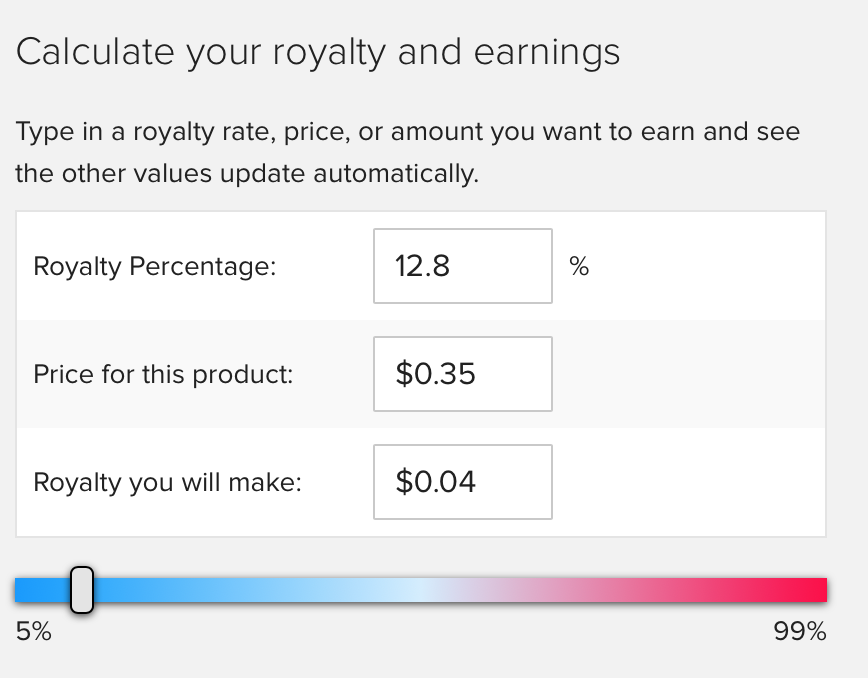Click the instructions text about royalty rate
Image resolution: width=868 pixels, height=678 pixels.
click(407, 152)
